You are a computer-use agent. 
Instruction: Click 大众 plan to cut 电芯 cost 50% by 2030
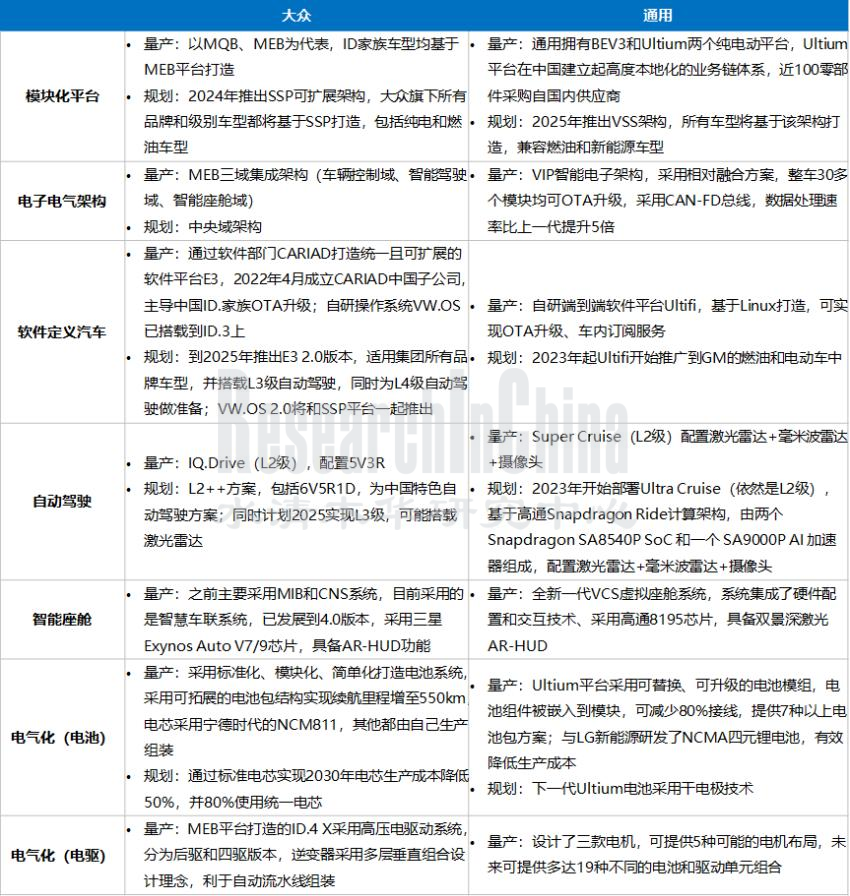(x=306, y=789)
